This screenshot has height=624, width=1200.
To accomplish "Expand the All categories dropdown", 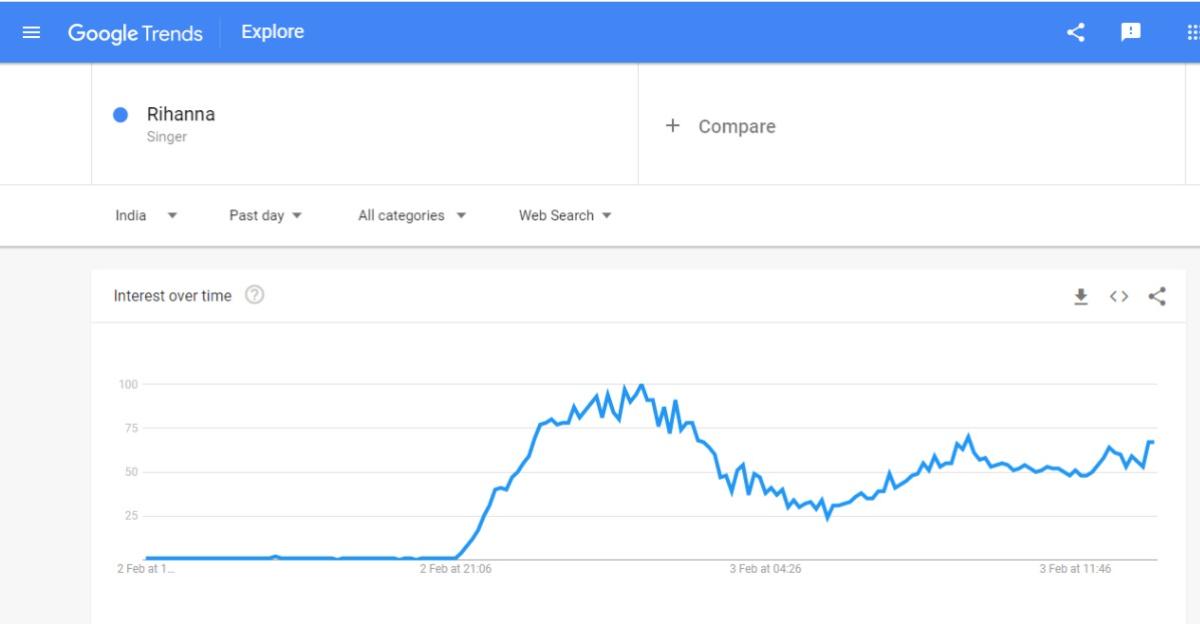I will 412,215.
